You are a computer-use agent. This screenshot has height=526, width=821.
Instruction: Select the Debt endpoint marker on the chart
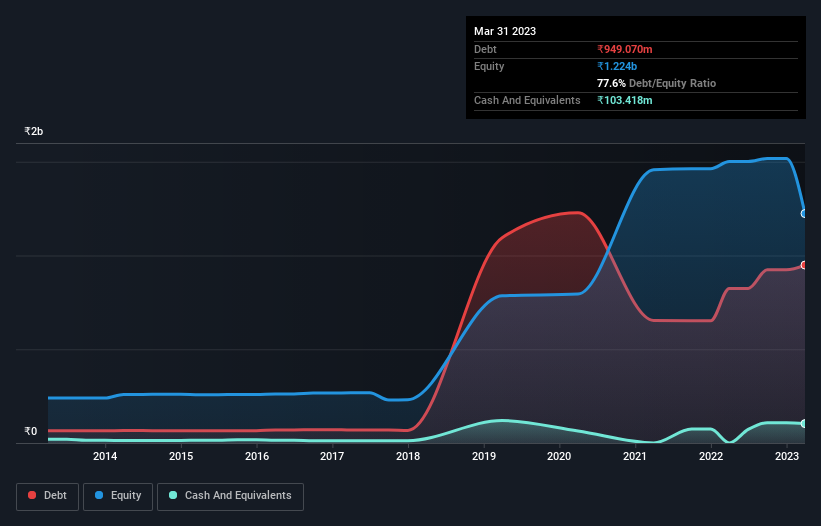click(804, 265)
